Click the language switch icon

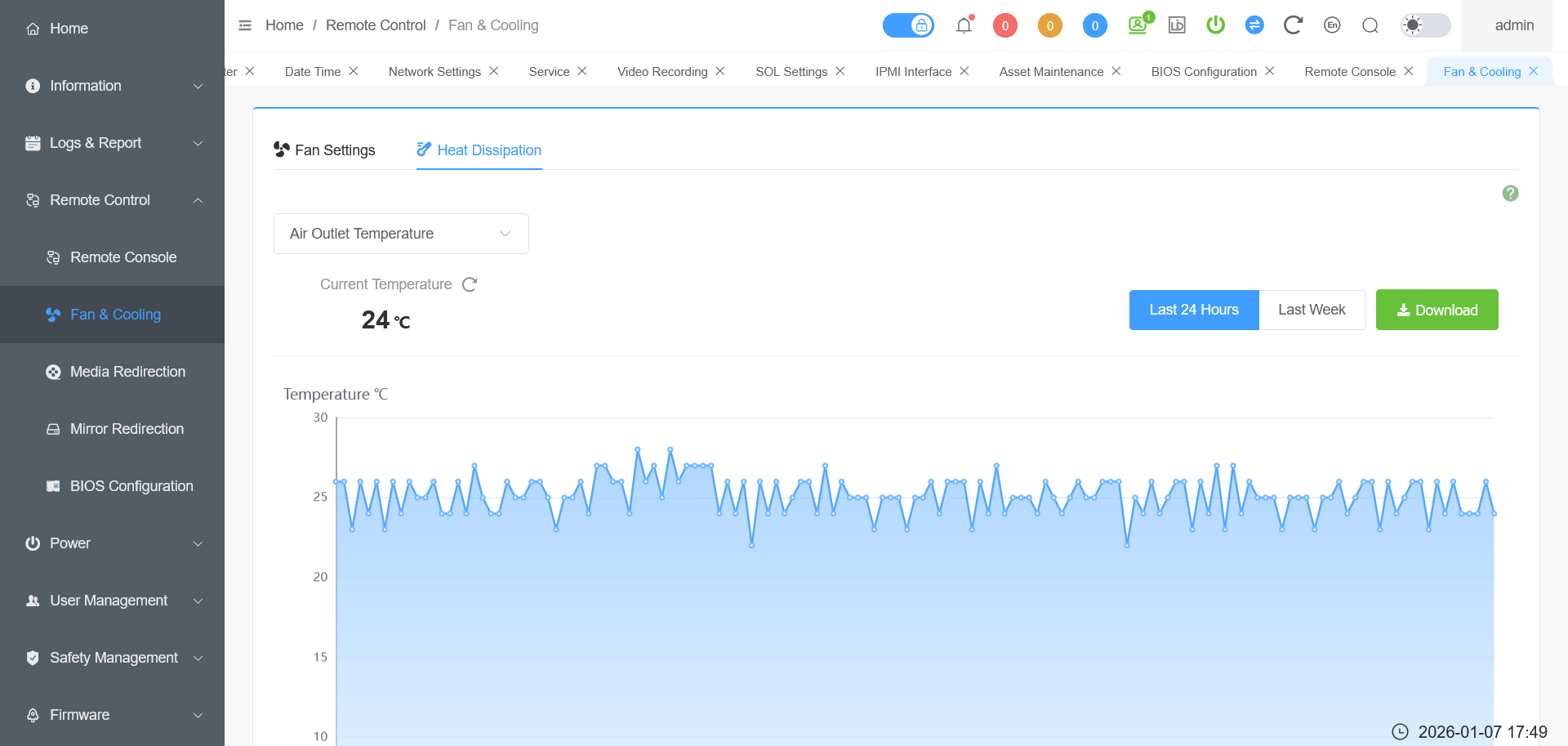pos(1332,25)
